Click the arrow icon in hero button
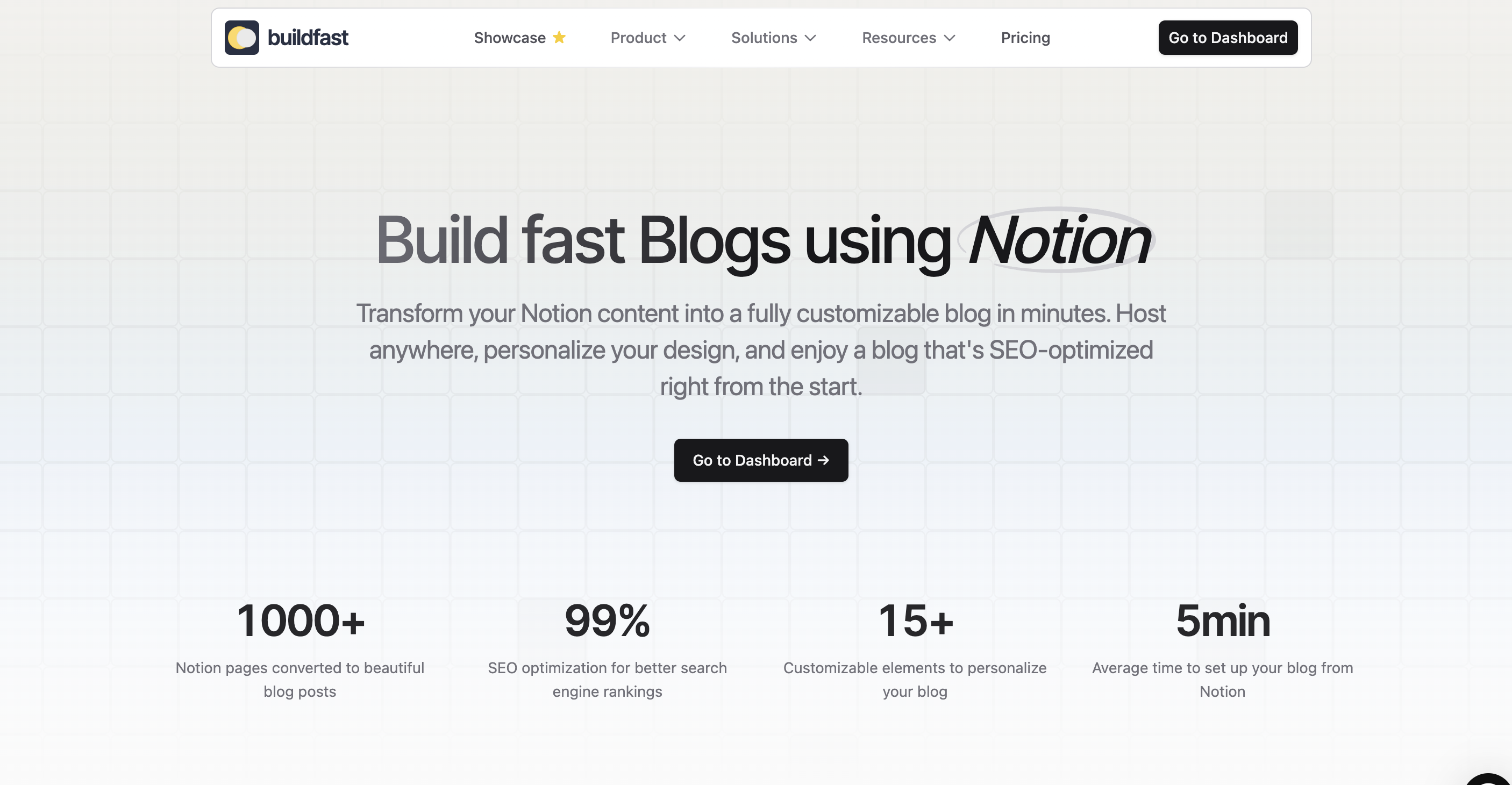The height and width of the screenshot is (785, 1512). (x=824, y=460)
